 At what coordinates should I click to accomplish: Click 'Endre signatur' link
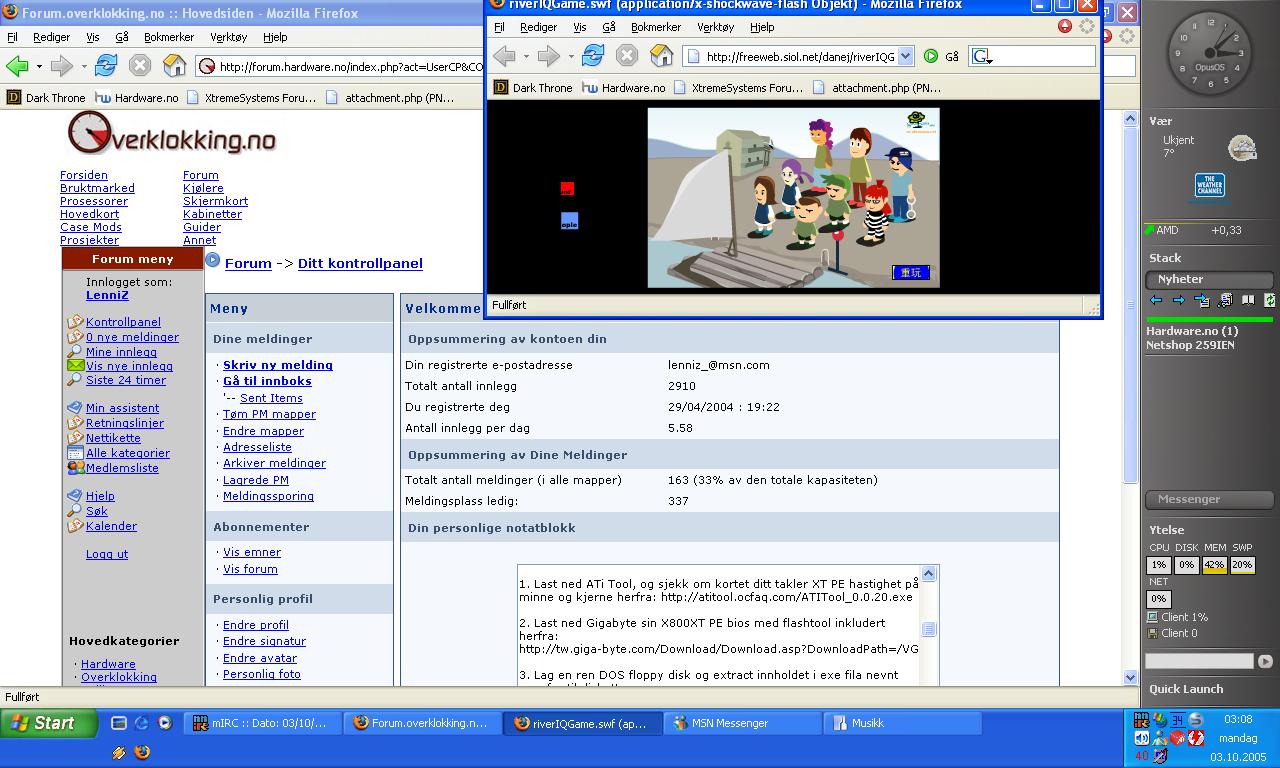(264, 641)
